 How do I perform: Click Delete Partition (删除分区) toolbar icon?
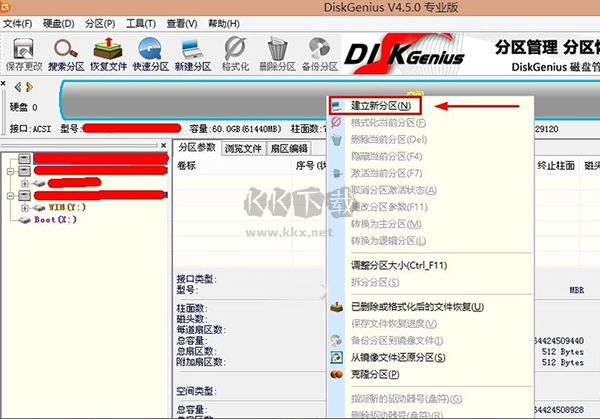277,54
